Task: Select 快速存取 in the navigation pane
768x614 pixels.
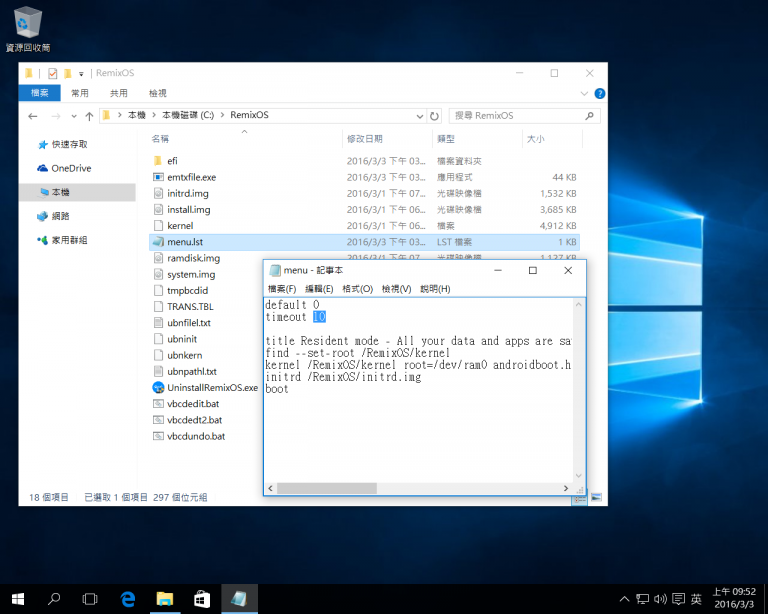Action: coord(69,144)
